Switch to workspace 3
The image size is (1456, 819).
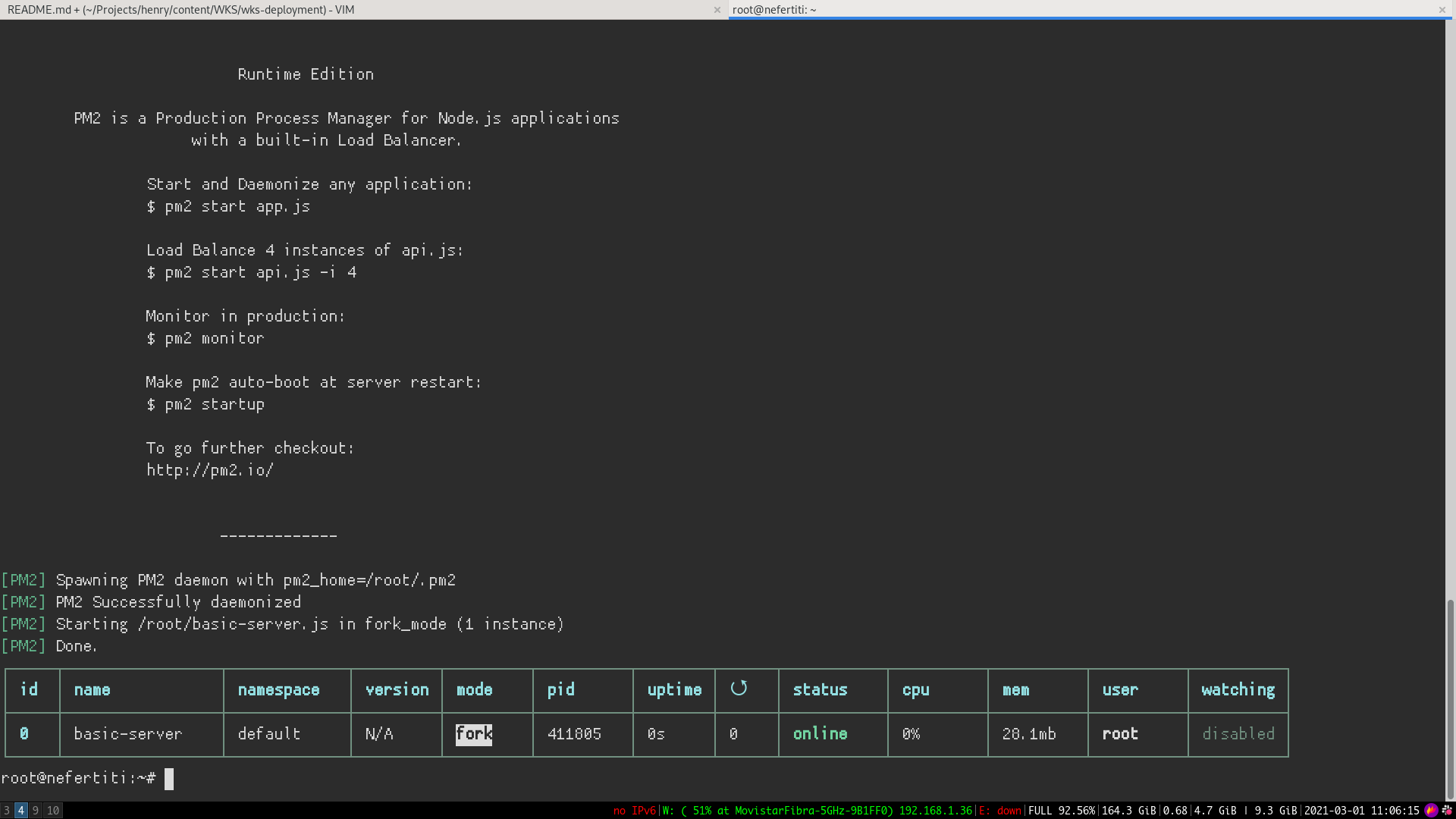click(x=7, y=811)
